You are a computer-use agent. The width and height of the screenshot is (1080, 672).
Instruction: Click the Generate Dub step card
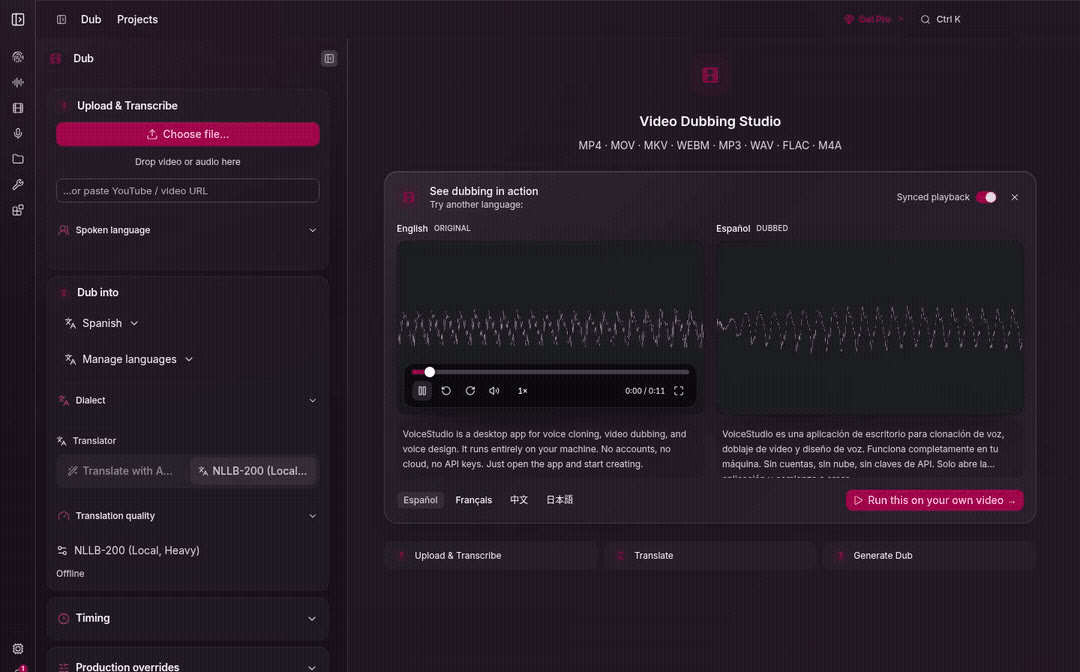pyautogui.click(x=929, y=556)
